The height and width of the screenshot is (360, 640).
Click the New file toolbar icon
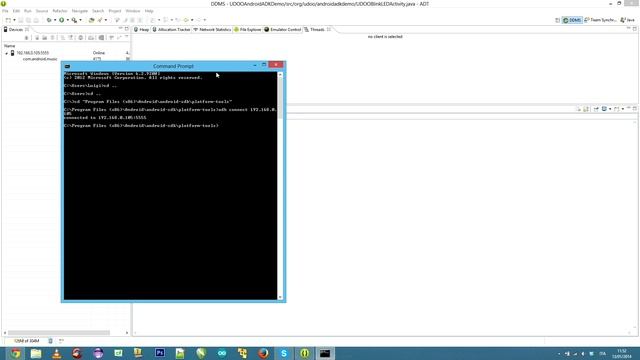pyautogui.click(x=8, y=20)
